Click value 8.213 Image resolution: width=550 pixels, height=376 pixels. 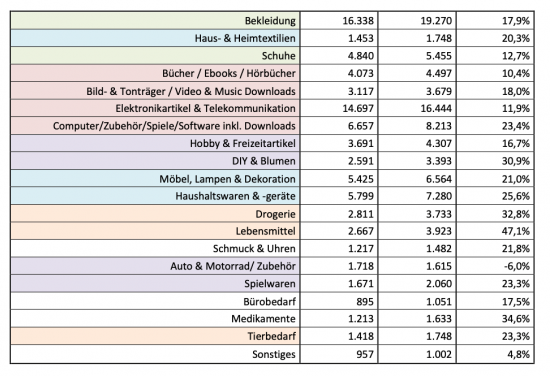(x=439, y=126)
